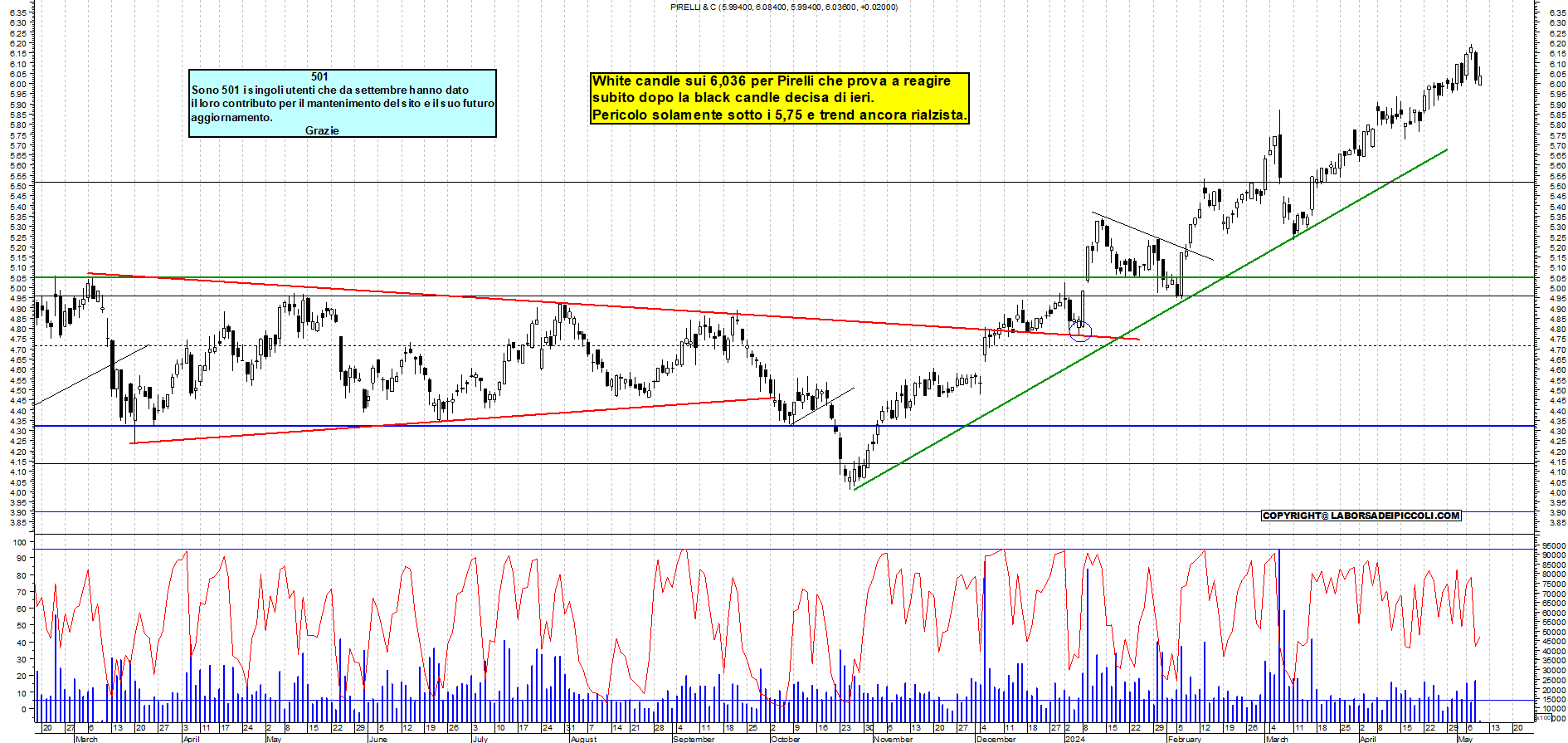1568x743 pixels.
Task: Click the "2024" year label
Action: pyautogui.click(x=1074, y=739)
